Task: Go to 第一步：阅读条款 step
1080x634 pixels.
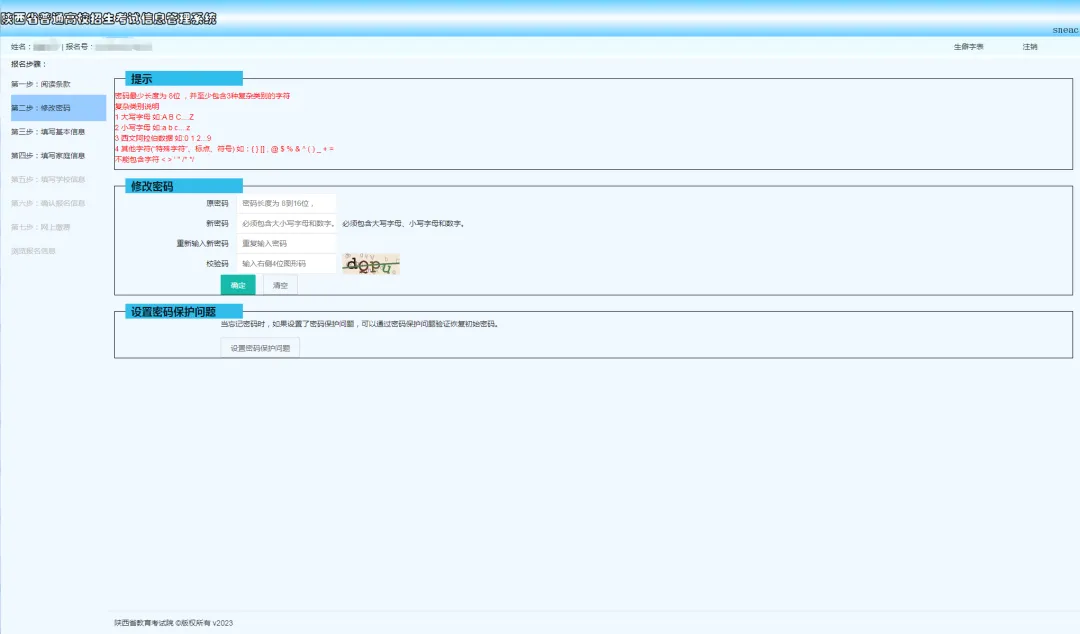Action: (x=41, y=84)
